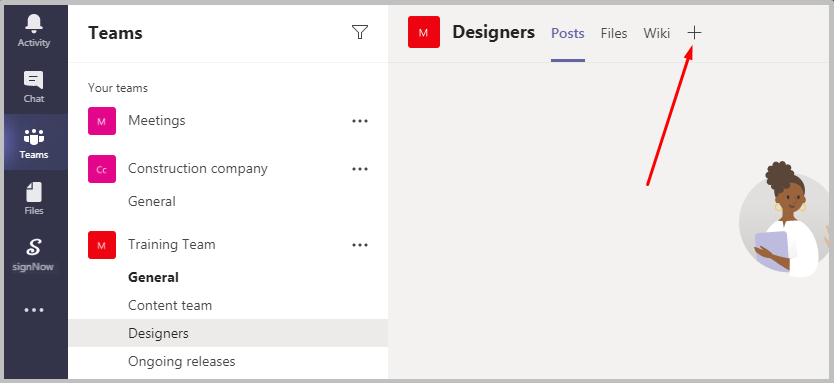The width and height of the screenshot is (834, 383).
Task: Open more options for Training Team
Action: (x=360, y=245)
